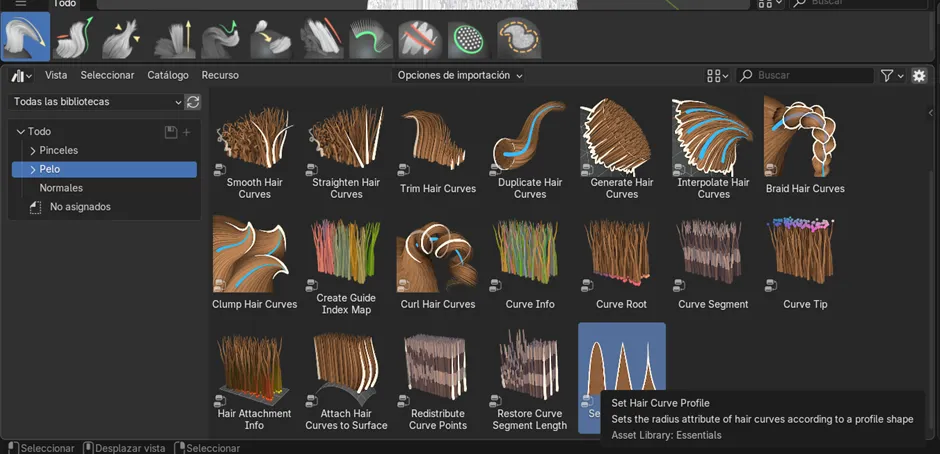940x454 pixels.
Task: Select the Normales catalog
Action: point(61,188)
